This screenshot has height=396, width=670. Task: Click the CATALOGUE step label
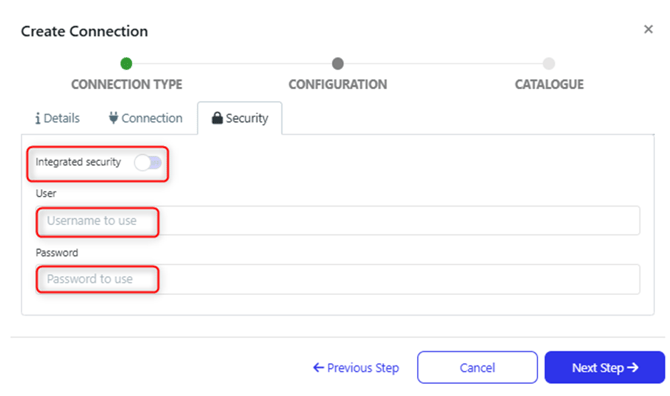coord(549,85)
